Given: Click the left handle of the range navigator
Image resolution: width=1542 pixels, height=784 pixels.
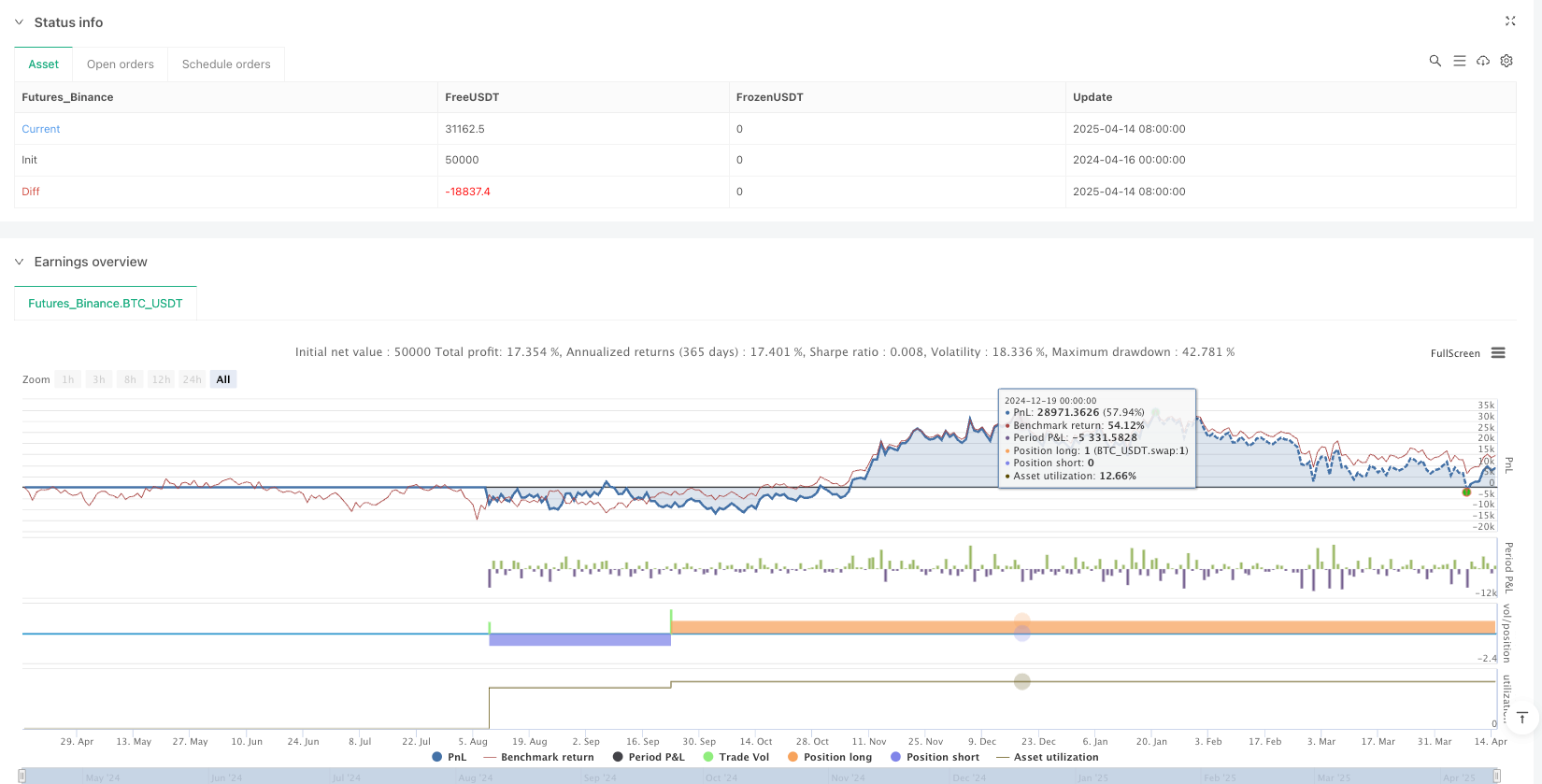Looking at the screenshot, I should (x=22, y=776).
